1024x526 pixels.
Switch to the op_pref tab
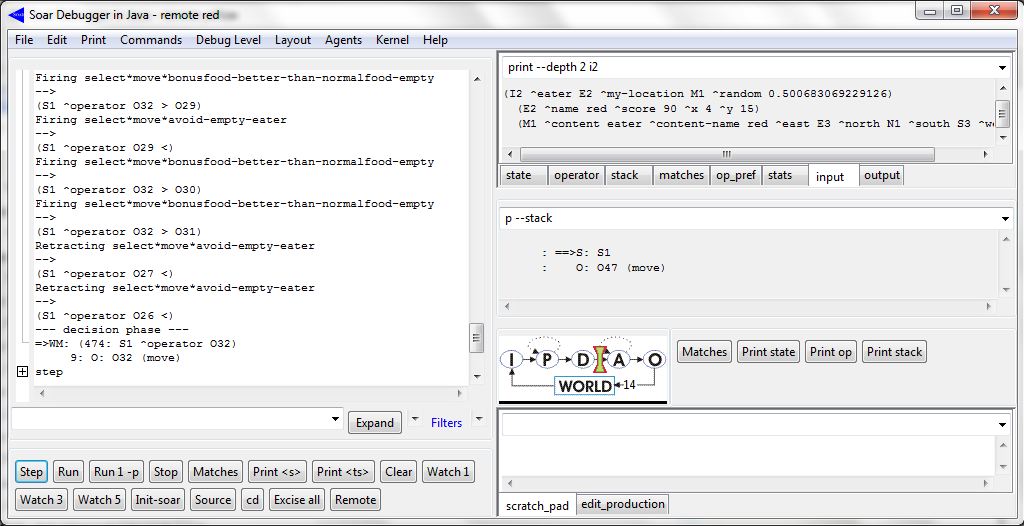tap(735, 175)
